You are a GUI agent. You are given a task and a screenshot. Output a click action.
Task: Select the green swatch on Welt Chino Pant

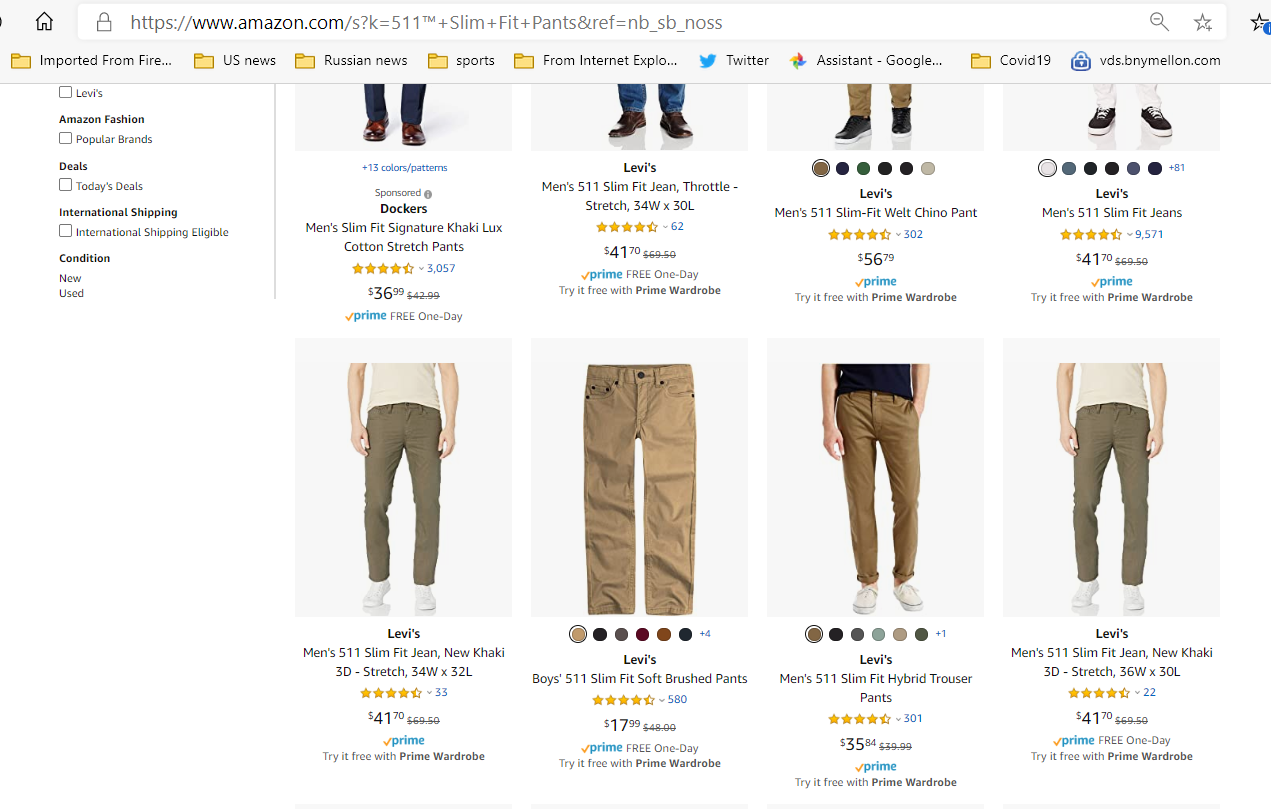(863, 168)
